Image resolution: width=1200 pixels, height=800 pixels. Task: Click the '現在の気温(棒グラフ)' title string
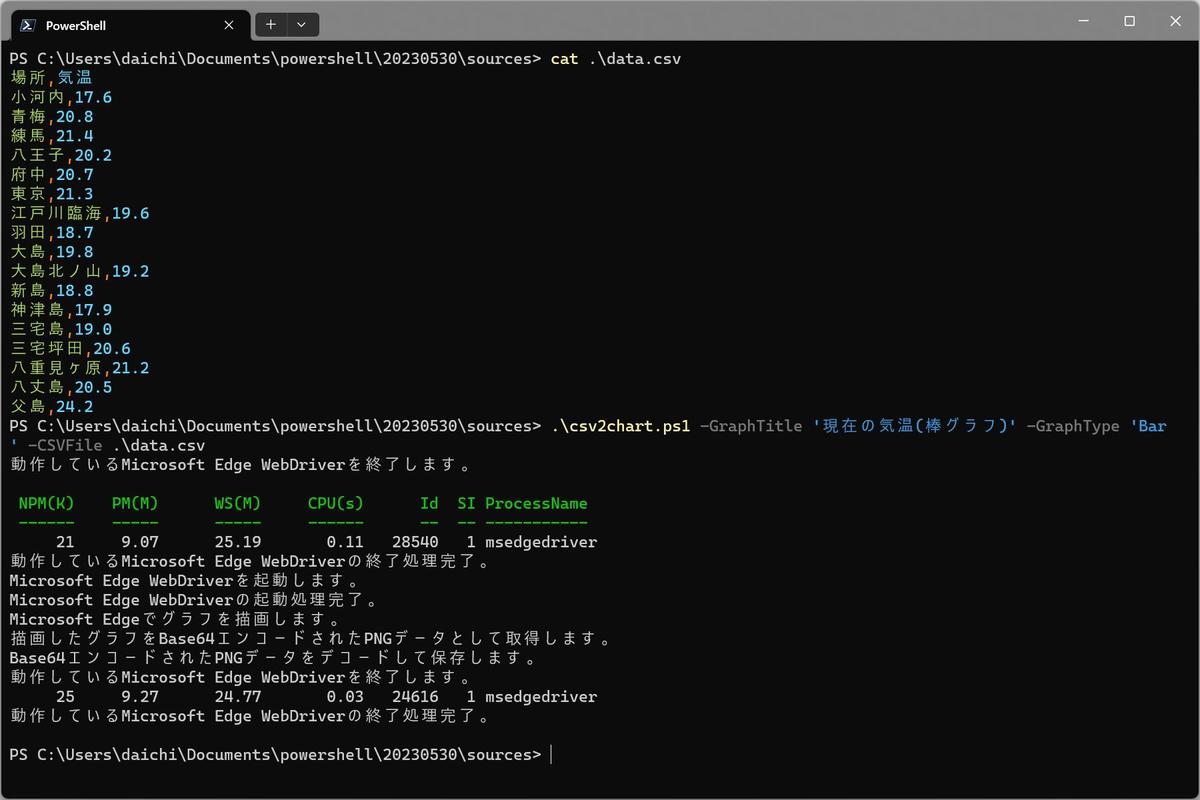point(914,426)
